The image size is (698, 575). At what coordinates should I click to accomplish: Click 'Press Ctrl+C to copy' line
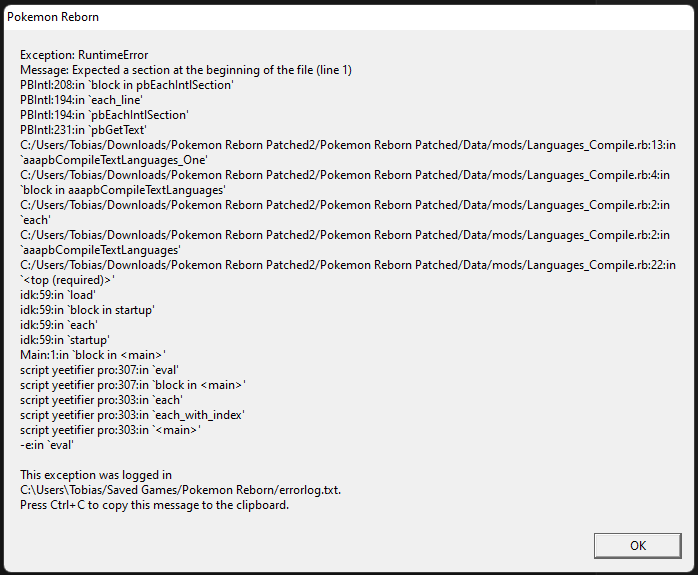[x=154, y=505]
